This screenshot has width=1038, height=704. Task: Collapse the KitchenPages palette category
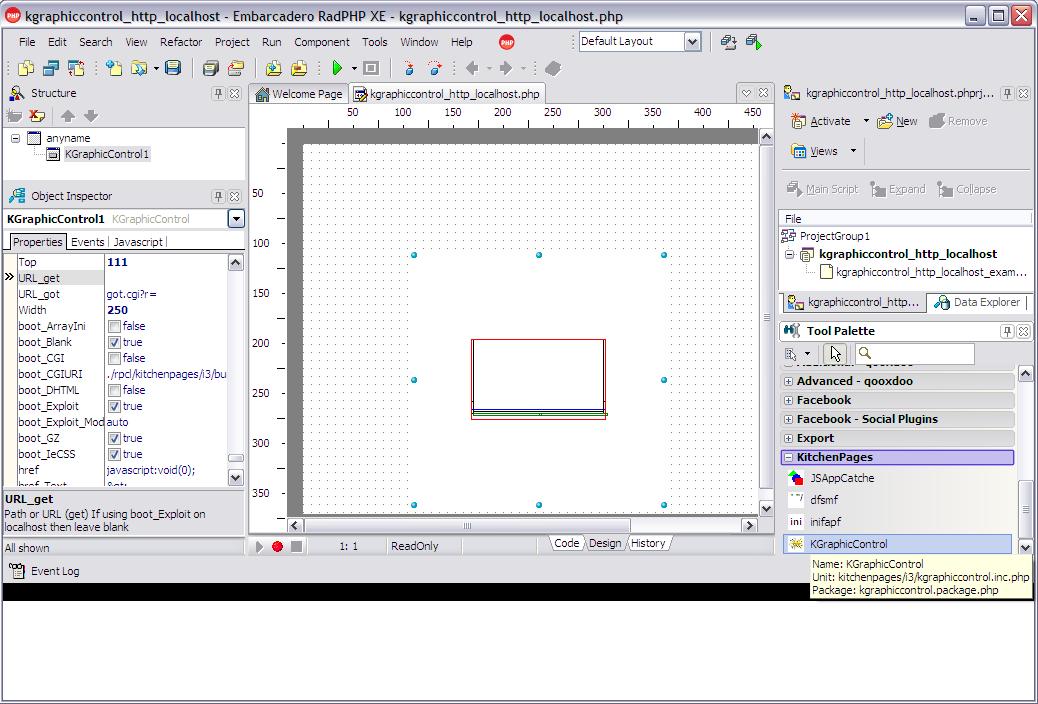pyautogui.click(x=788, y=458)
